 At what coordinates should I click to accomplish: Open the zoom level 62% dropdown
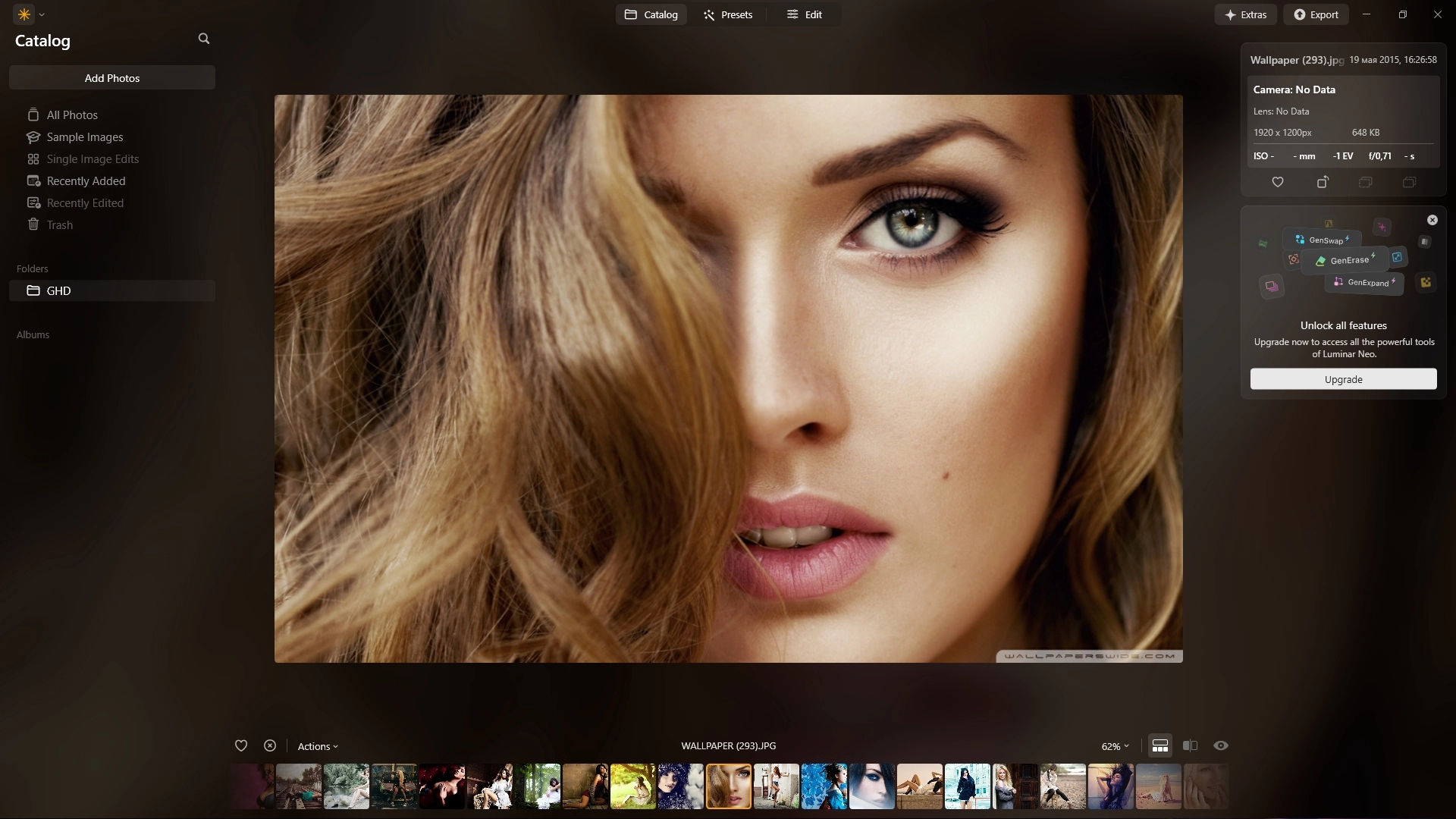click(x=1113, y=745)
